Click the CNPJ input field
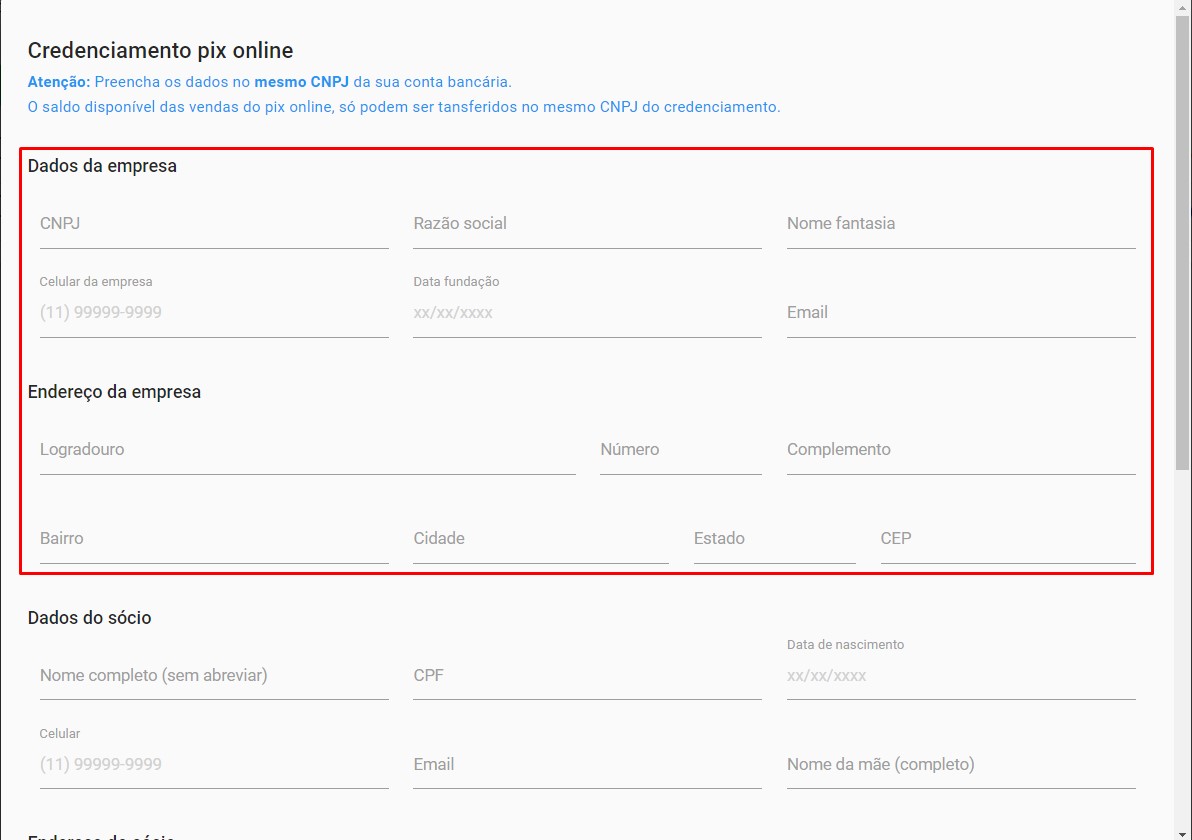This screenshot has height=840, width=1192. [x=214, y=224]
